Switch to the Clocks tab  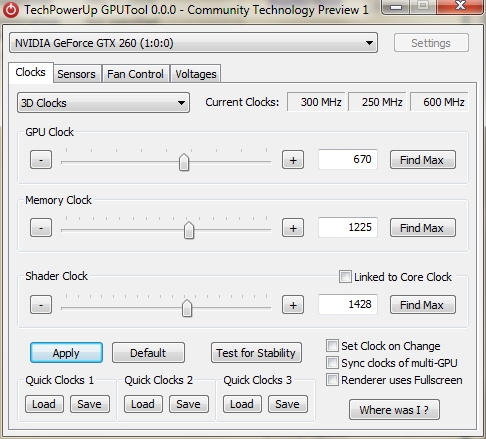[x=31, y=72]
